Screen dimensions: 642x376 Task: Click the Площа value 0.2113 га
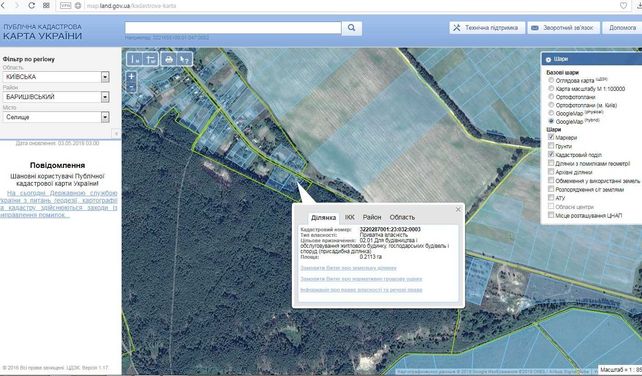pos(371,257)
